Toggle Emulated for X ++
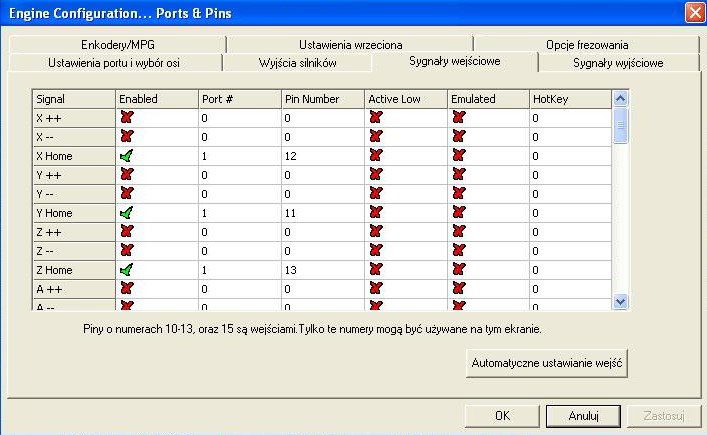707x435 pixels. [459, 118]
